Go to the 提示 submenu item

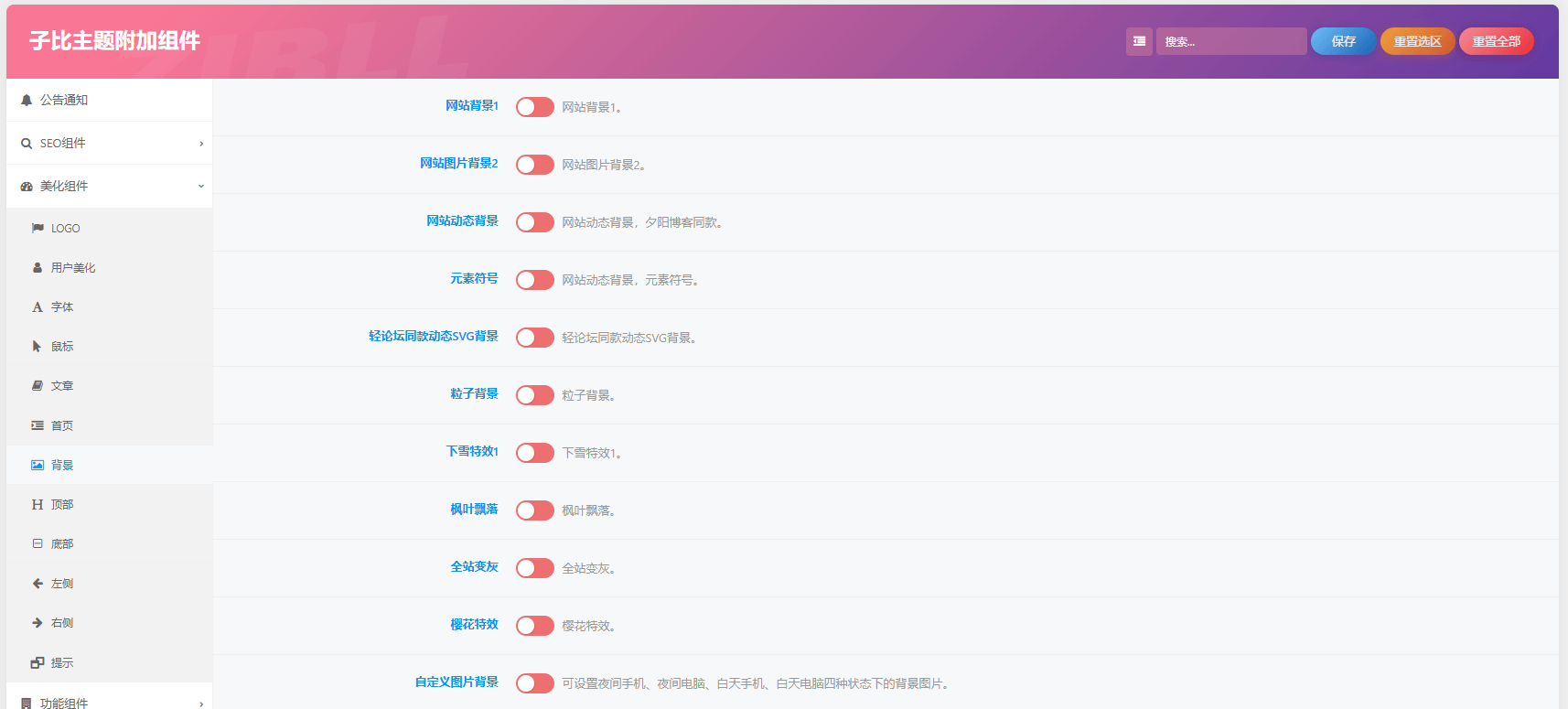[x=109, y=662]
